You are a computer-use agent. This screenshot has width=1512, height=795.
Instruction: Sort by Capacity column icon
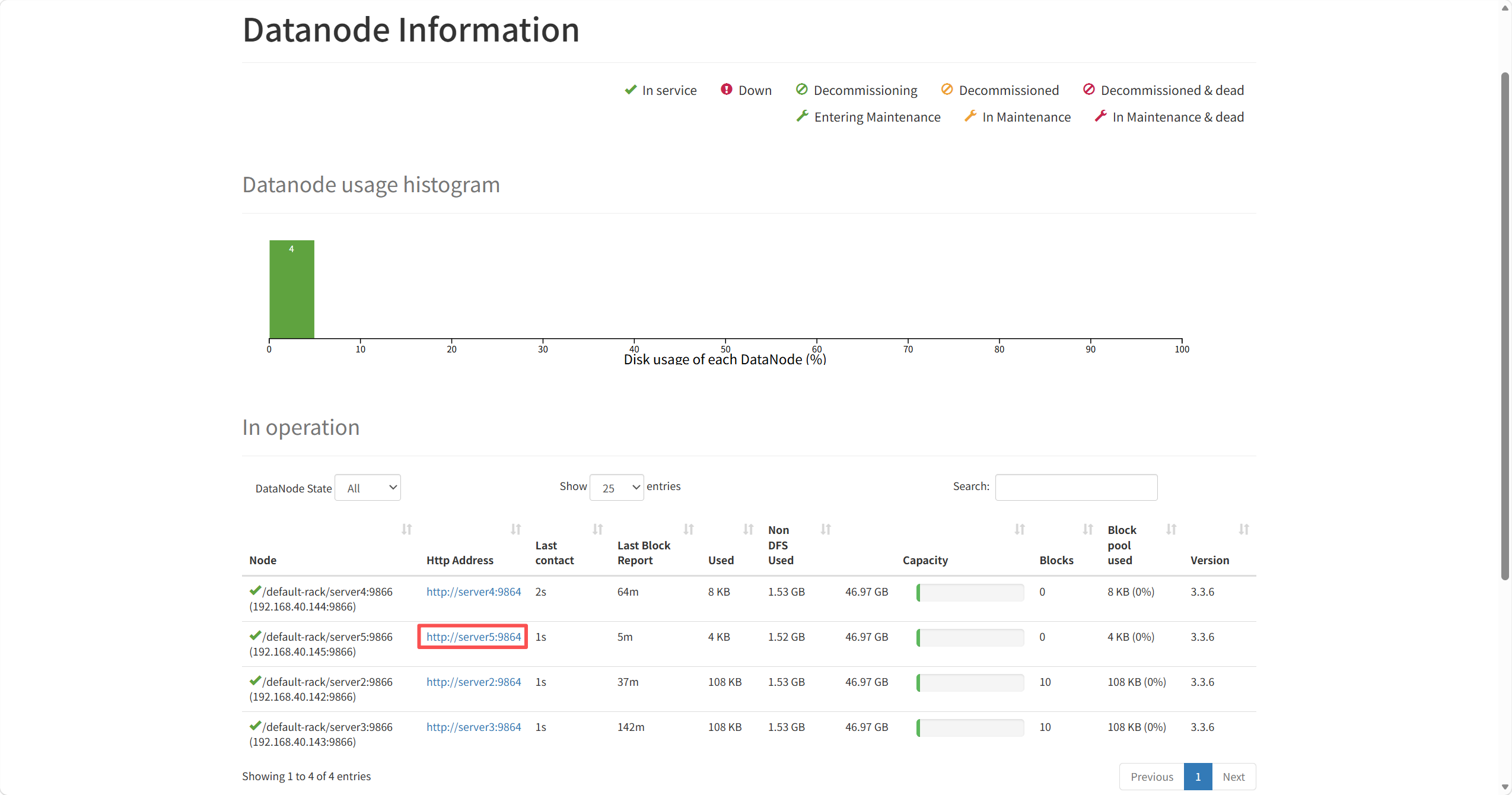[1019, 529]
